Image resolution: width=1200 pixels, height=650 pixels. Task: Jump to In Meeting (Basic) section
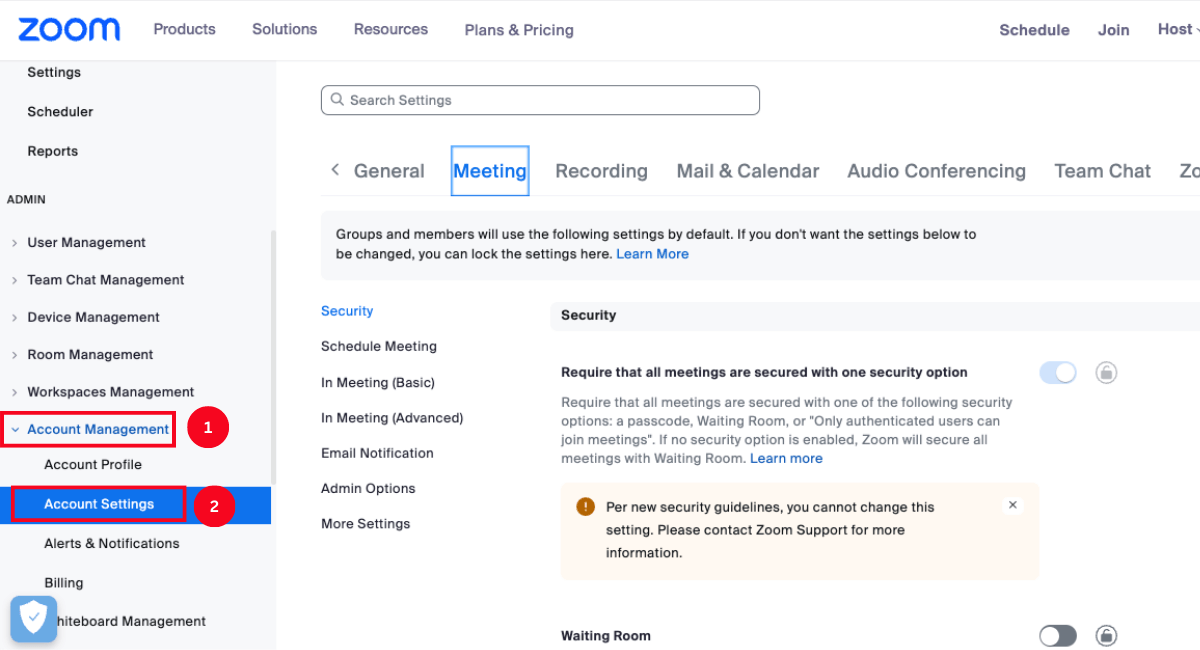378,382
